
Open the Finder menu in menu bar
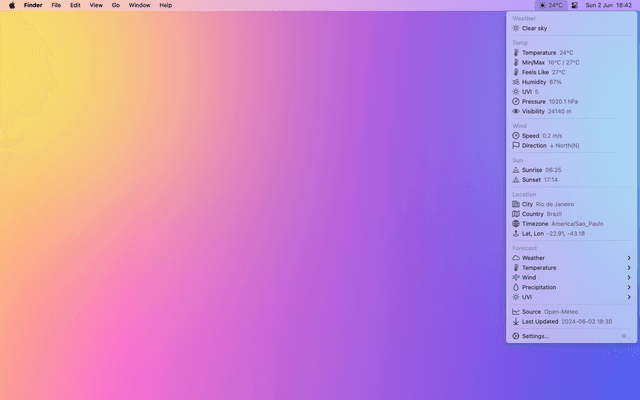pyautogui.click(x=33, y=5)
